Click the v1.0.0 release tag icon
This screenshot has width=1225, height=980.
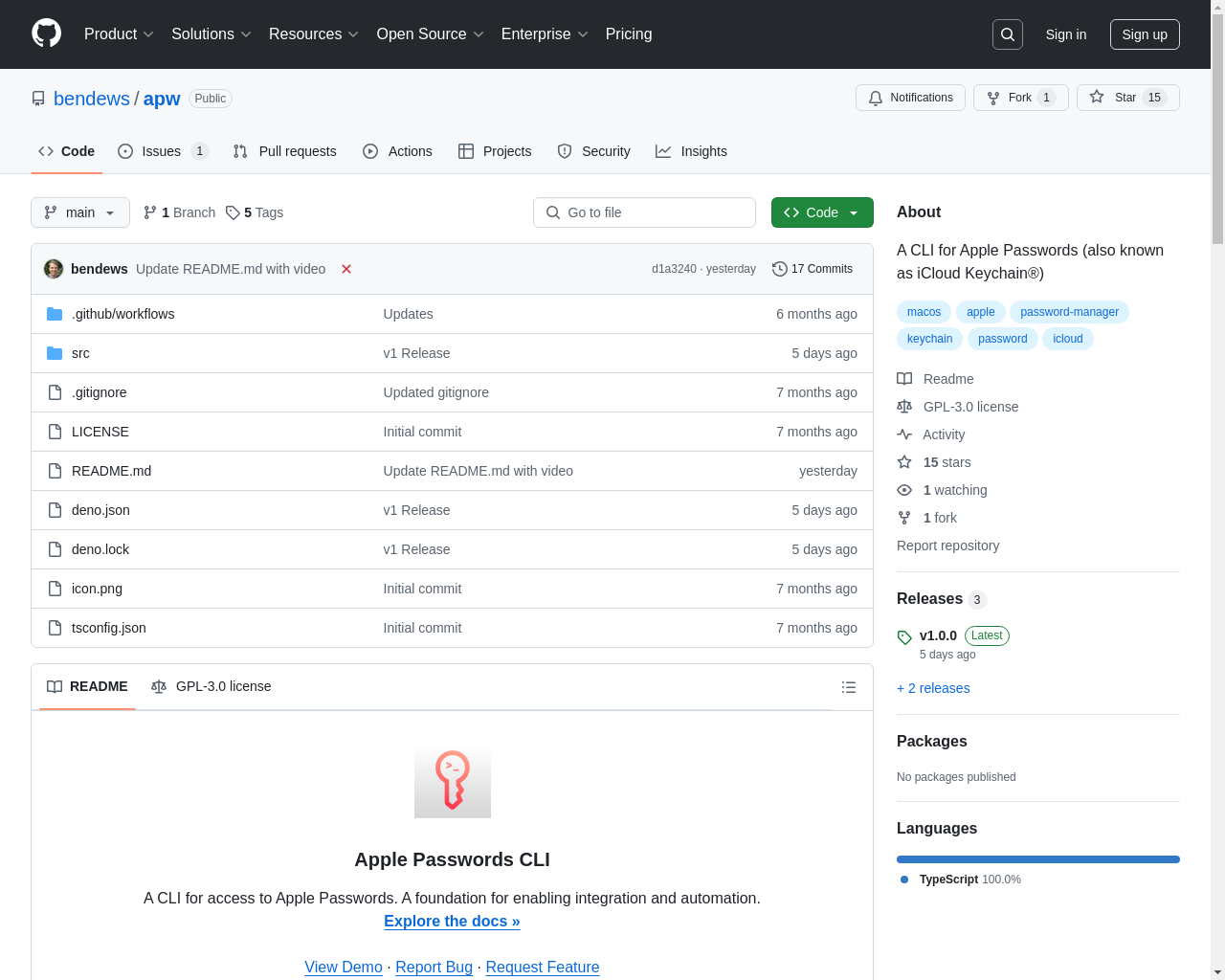(904, 637)
